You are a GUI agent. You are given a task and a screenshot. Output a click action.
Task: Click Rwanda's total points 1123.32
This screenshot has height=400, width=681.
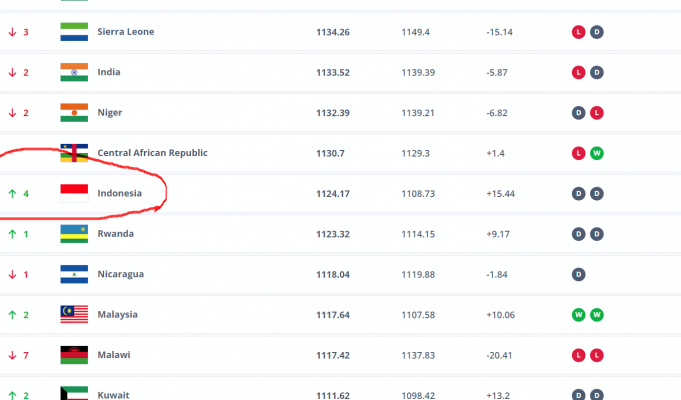click(x=334, y=234)
